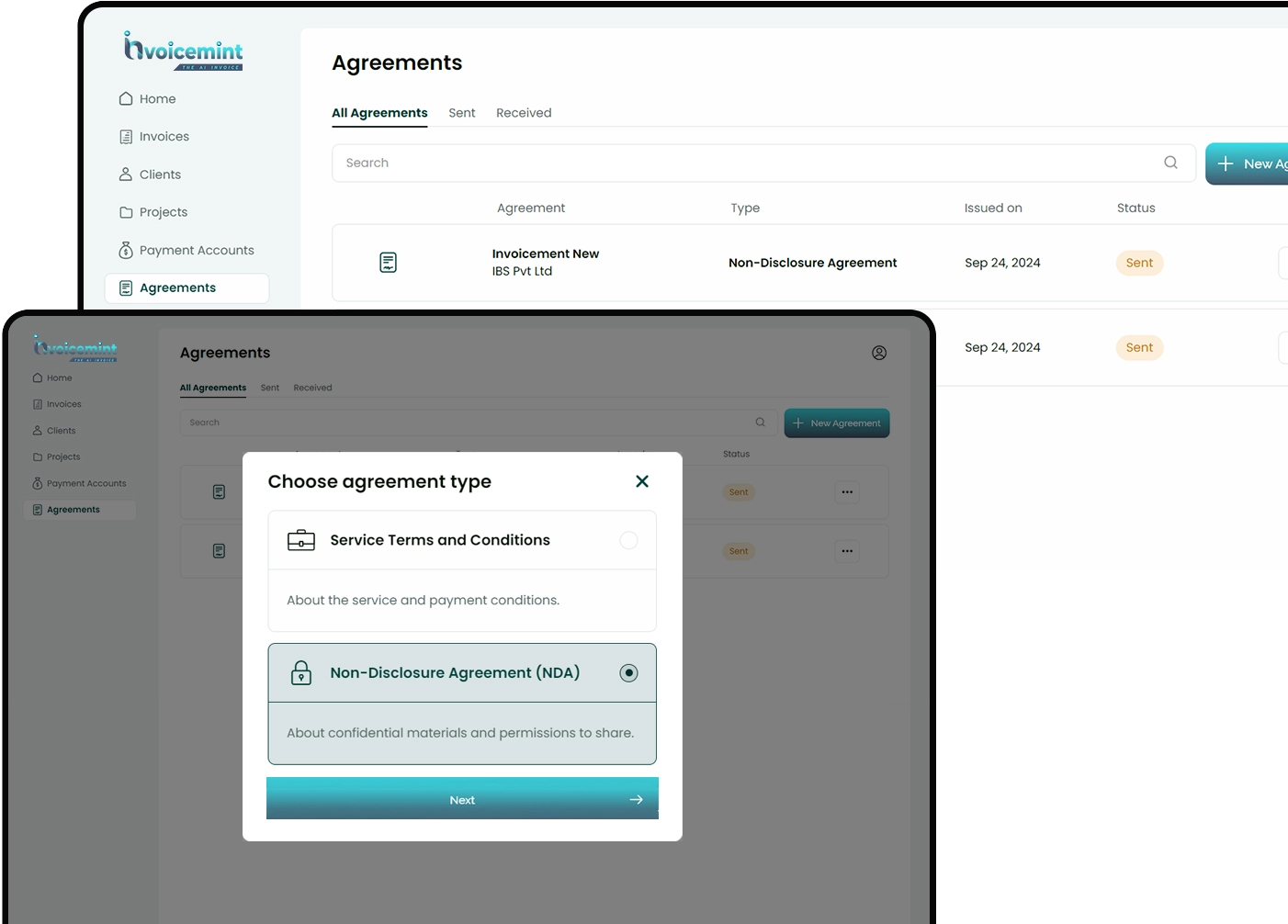The height and width of the screenshot is (924, 1288).
Task: Select Clients in the sidebar
Action: click(x=161, y=174)
